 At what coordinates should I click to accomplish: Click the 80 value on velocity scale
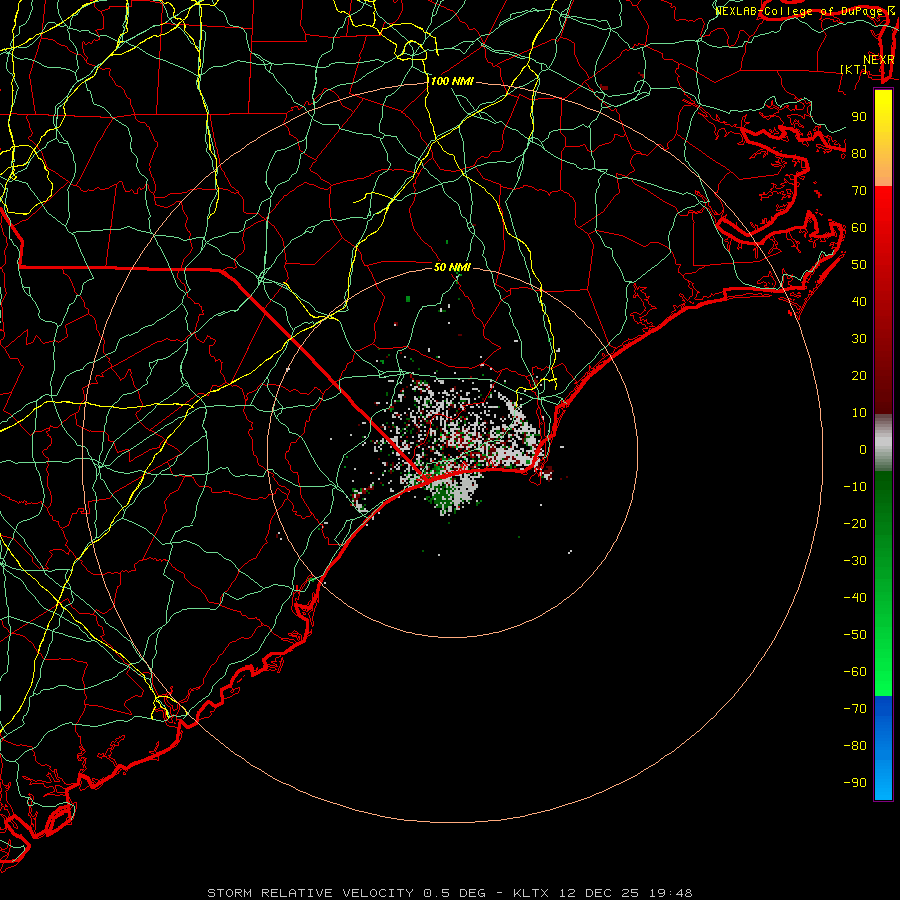(x=859, y=153)
